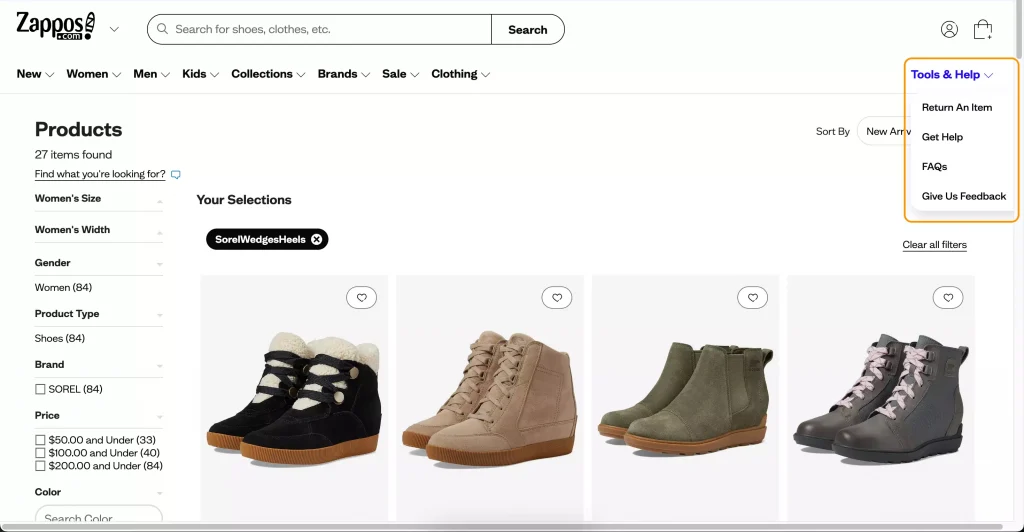The width and height of the screenshot is (1024, 532).
Task: Collapse the Price filter section
Action: (x=99, y=415)
